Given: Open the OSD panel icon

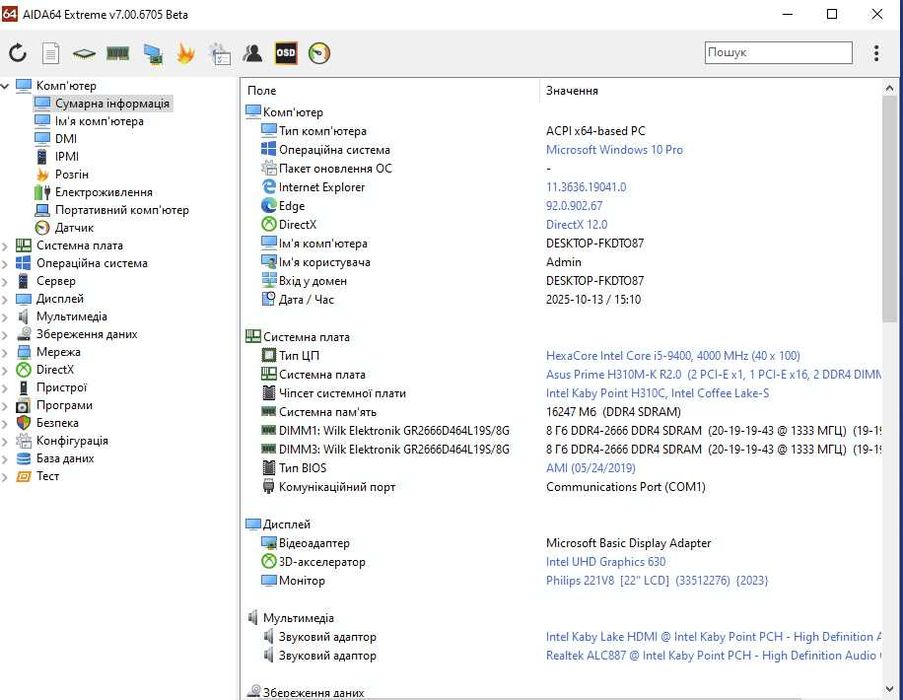Looking at the screenshot, I should pyautogui.click(x=286, y=53).
